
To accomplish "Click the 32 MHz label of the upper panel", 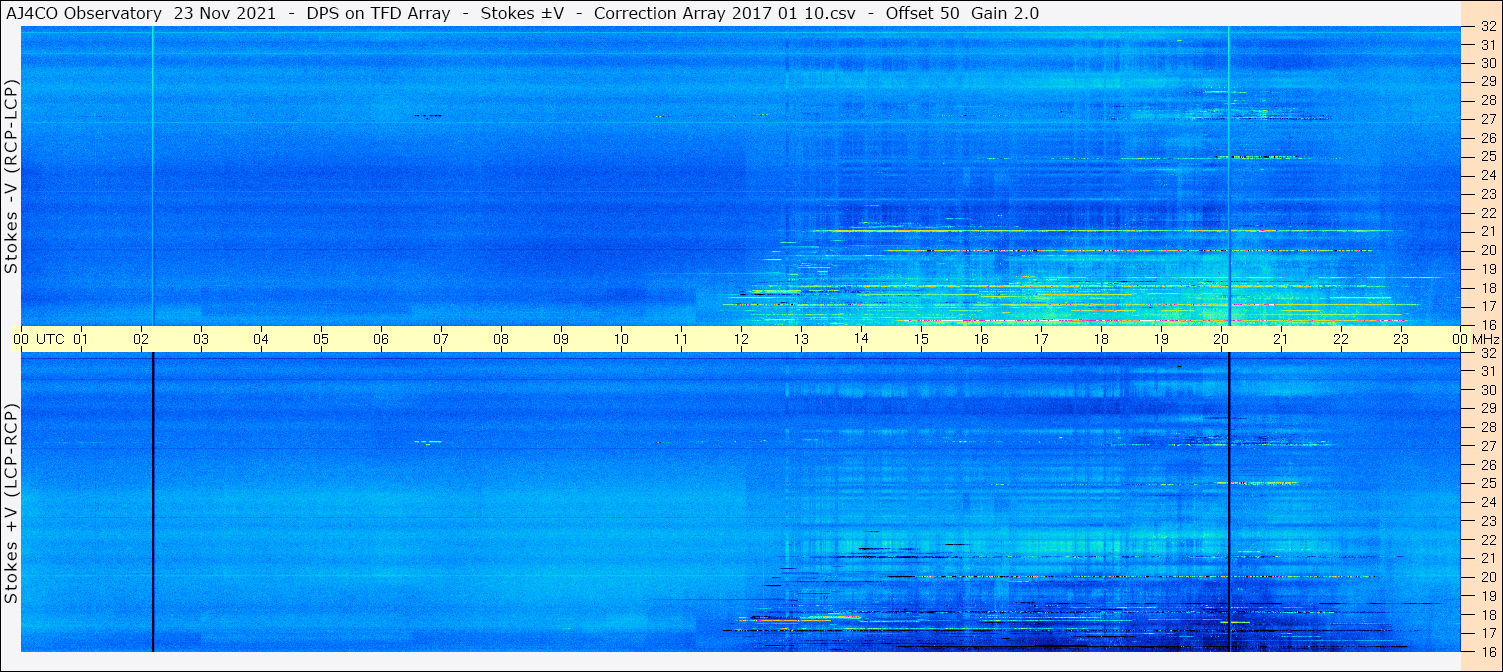I will coord(1488,26).
